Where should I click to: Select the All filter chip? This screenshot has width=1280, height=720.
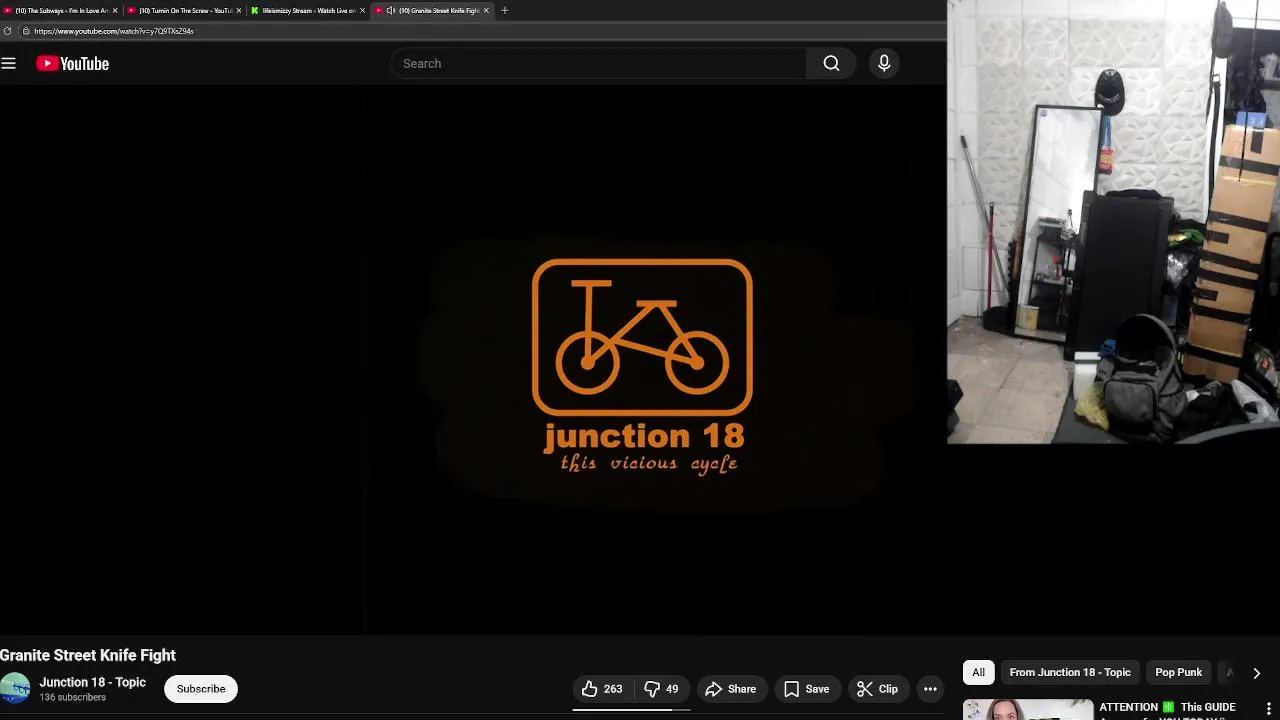click(x=978, y=672)
